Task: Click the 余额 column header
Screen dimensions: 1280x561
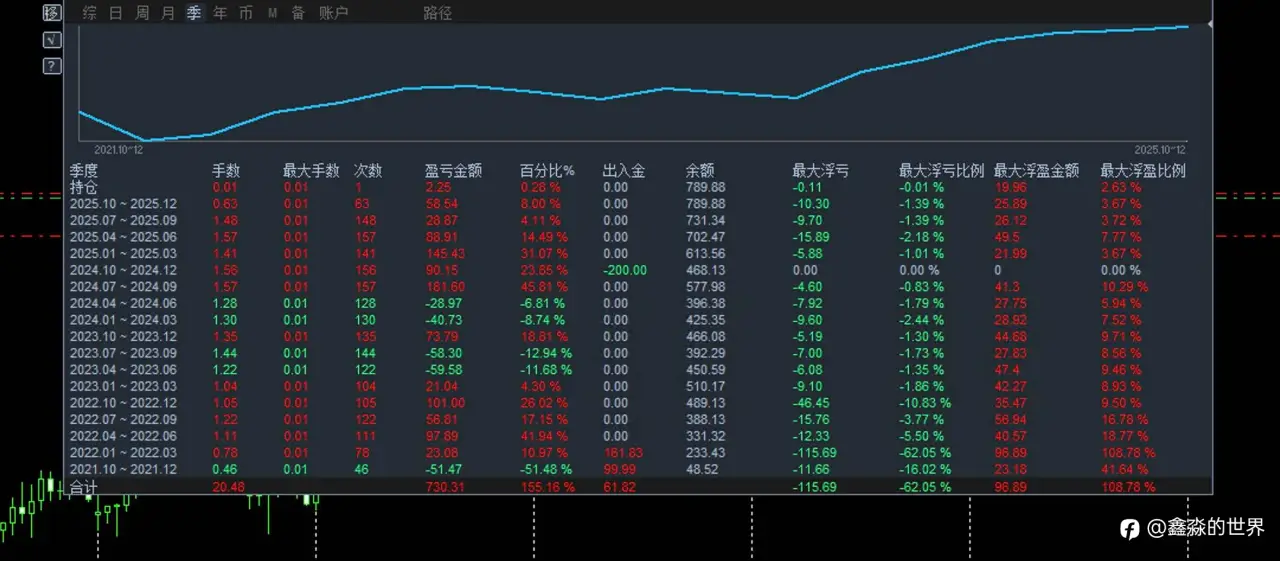Action: [x=700, y=171]
